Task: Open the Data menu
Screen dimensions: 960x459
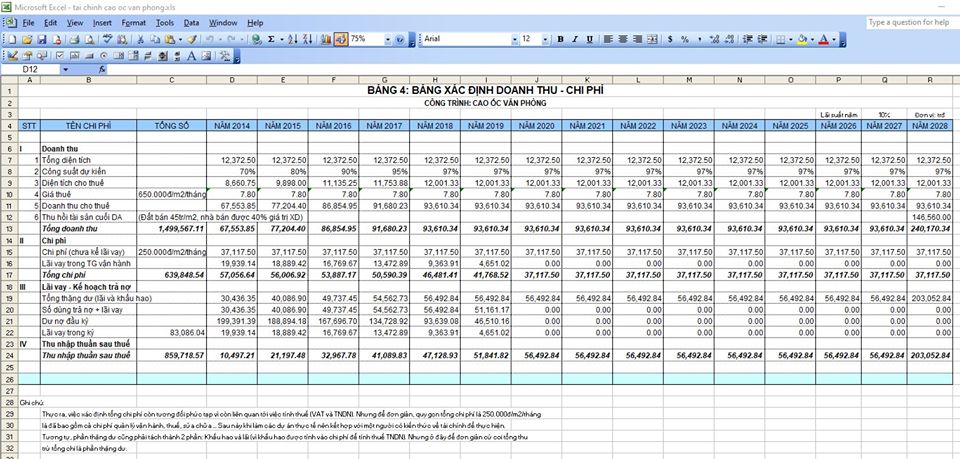Action: 191,22
